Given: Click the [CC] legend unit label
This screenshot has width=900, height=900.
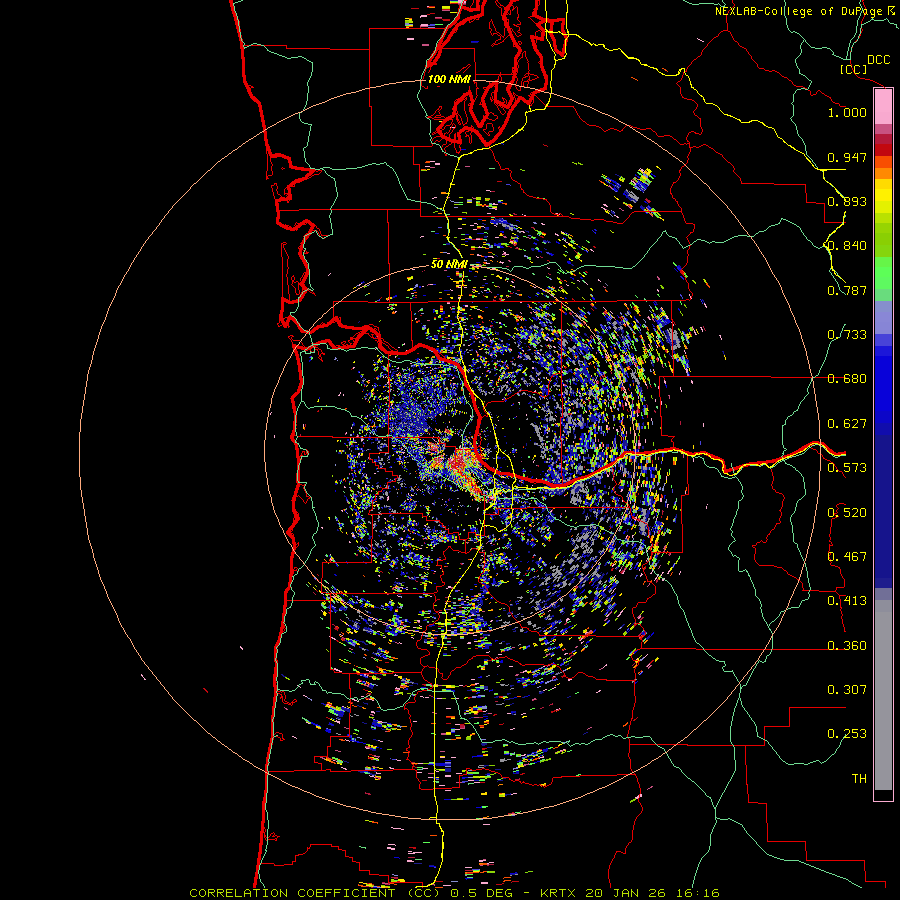Looking at the screenshot, I should pyautogui.click(x=853, y=69).
